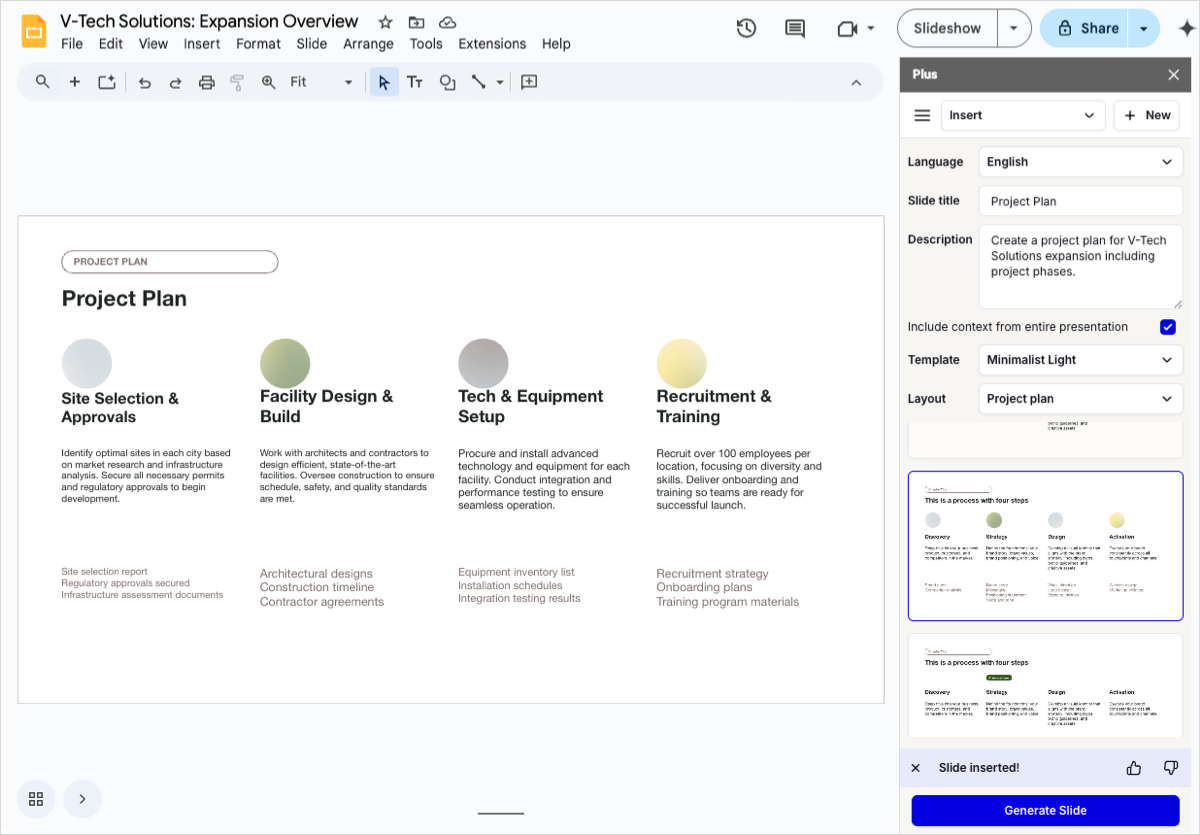Select the Project Plan heading on slide
1200x835 pixels.
[x=124, y=299]
